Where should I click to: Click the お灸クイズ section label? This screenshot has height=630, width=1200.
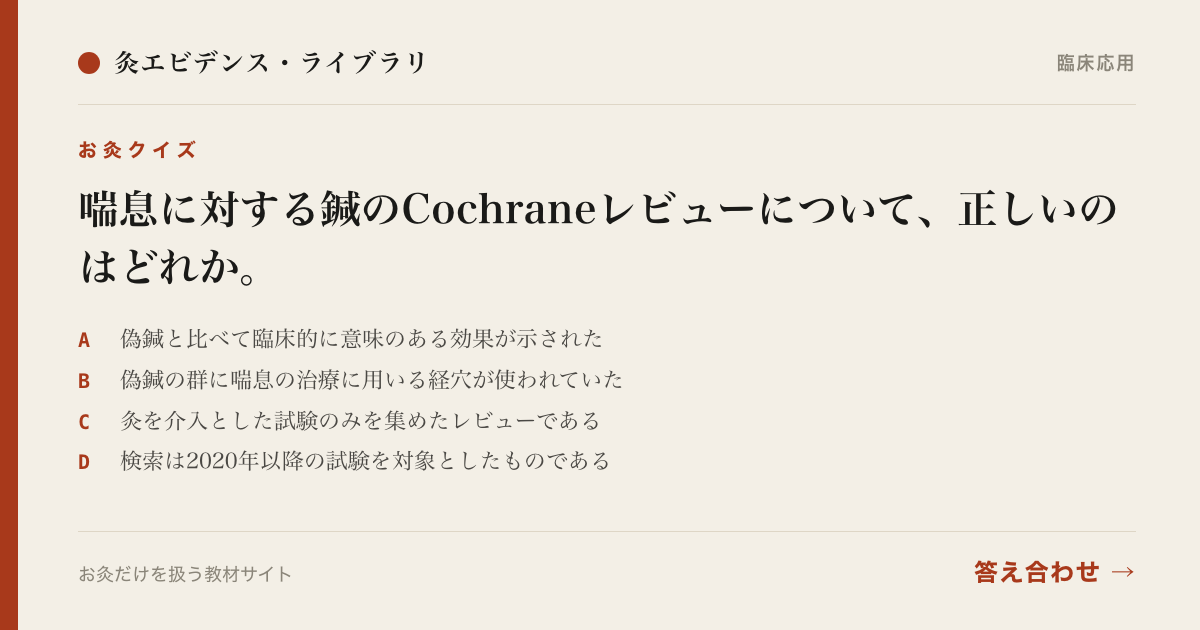pyautogui.click(x=137, y=150)
